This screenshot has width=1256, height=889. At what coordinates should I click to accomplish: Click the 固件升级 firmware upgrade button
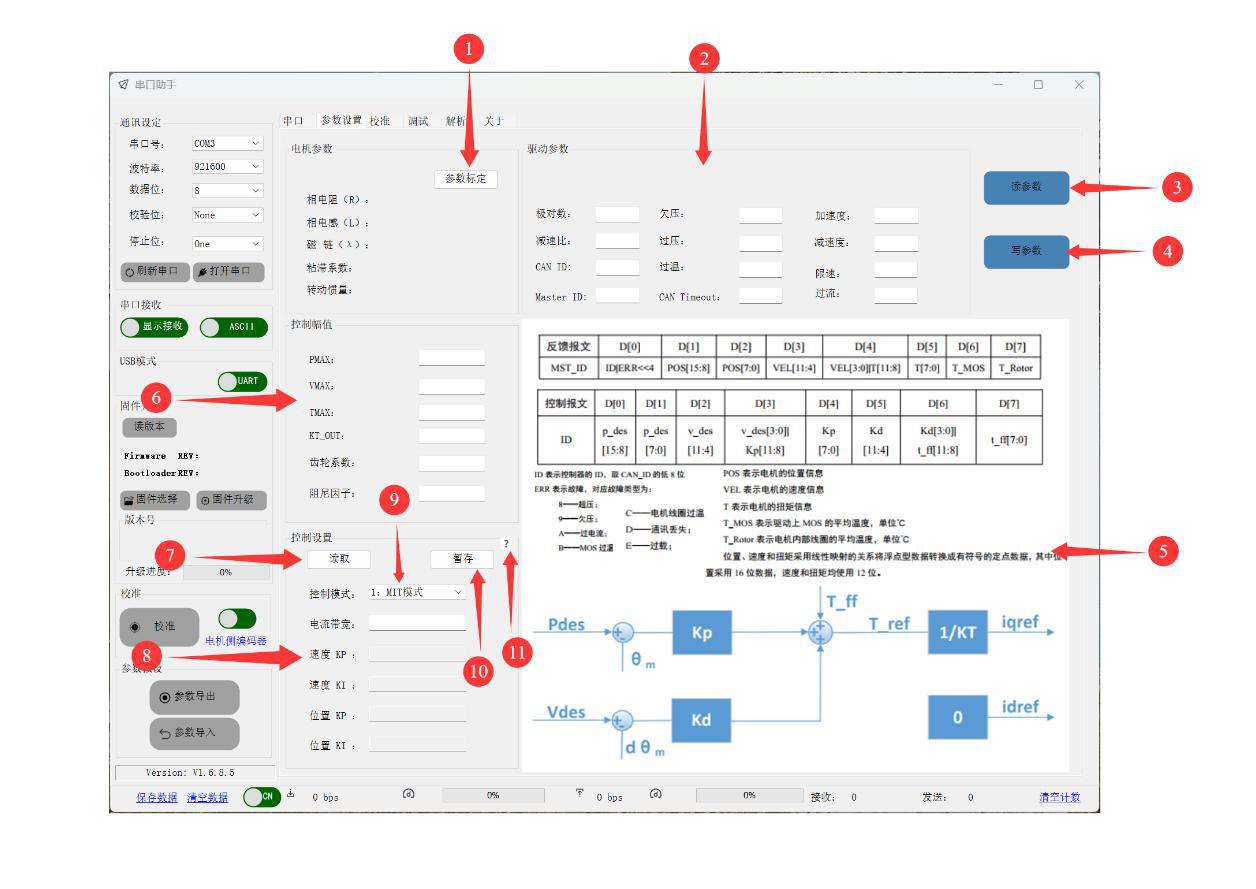tap(232, 500)
